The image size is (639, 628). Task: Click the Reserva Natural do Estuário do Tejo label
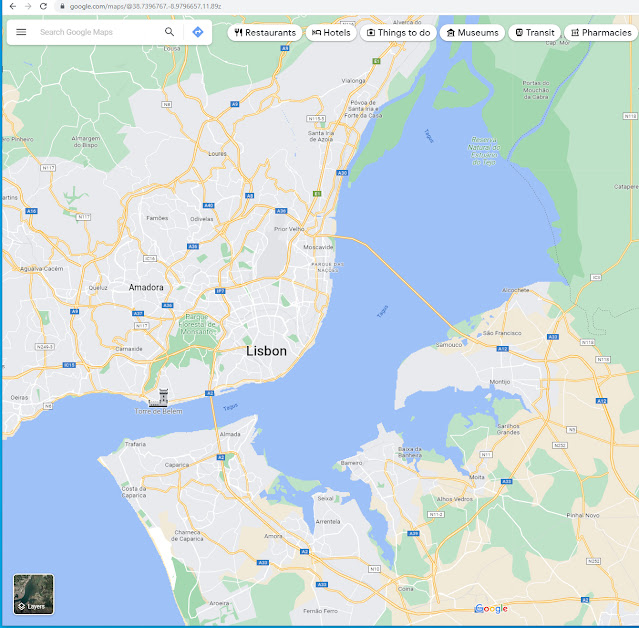484,151
